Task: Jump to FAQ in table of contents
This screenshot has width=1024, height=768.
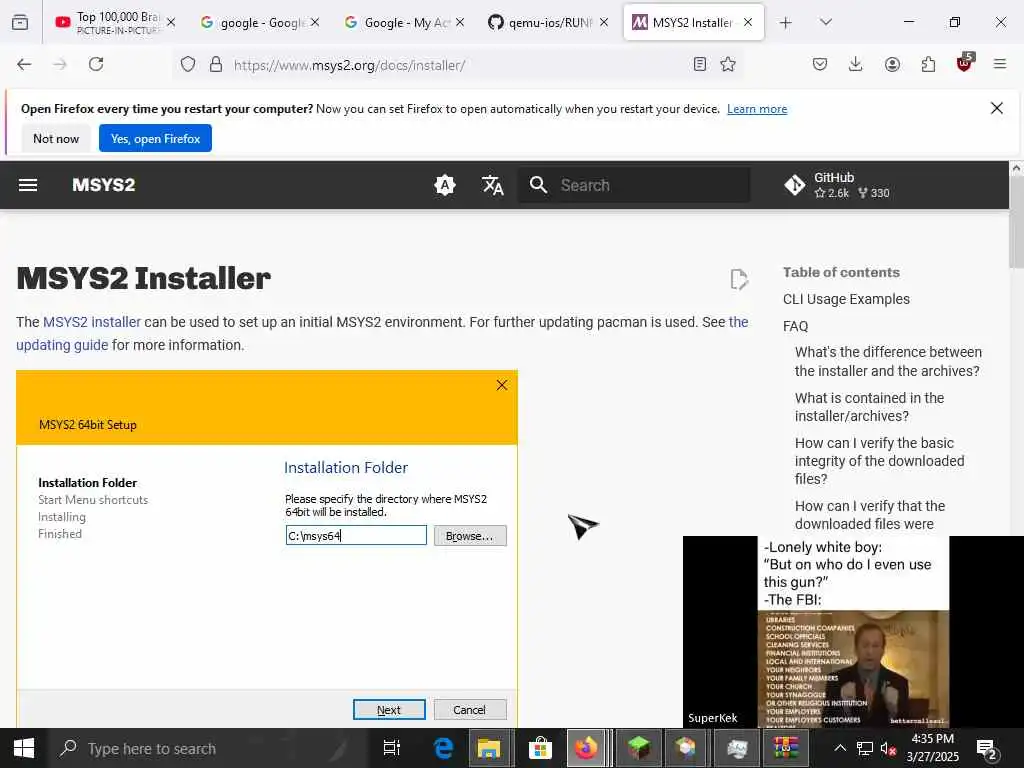Action: coord(795,326)
